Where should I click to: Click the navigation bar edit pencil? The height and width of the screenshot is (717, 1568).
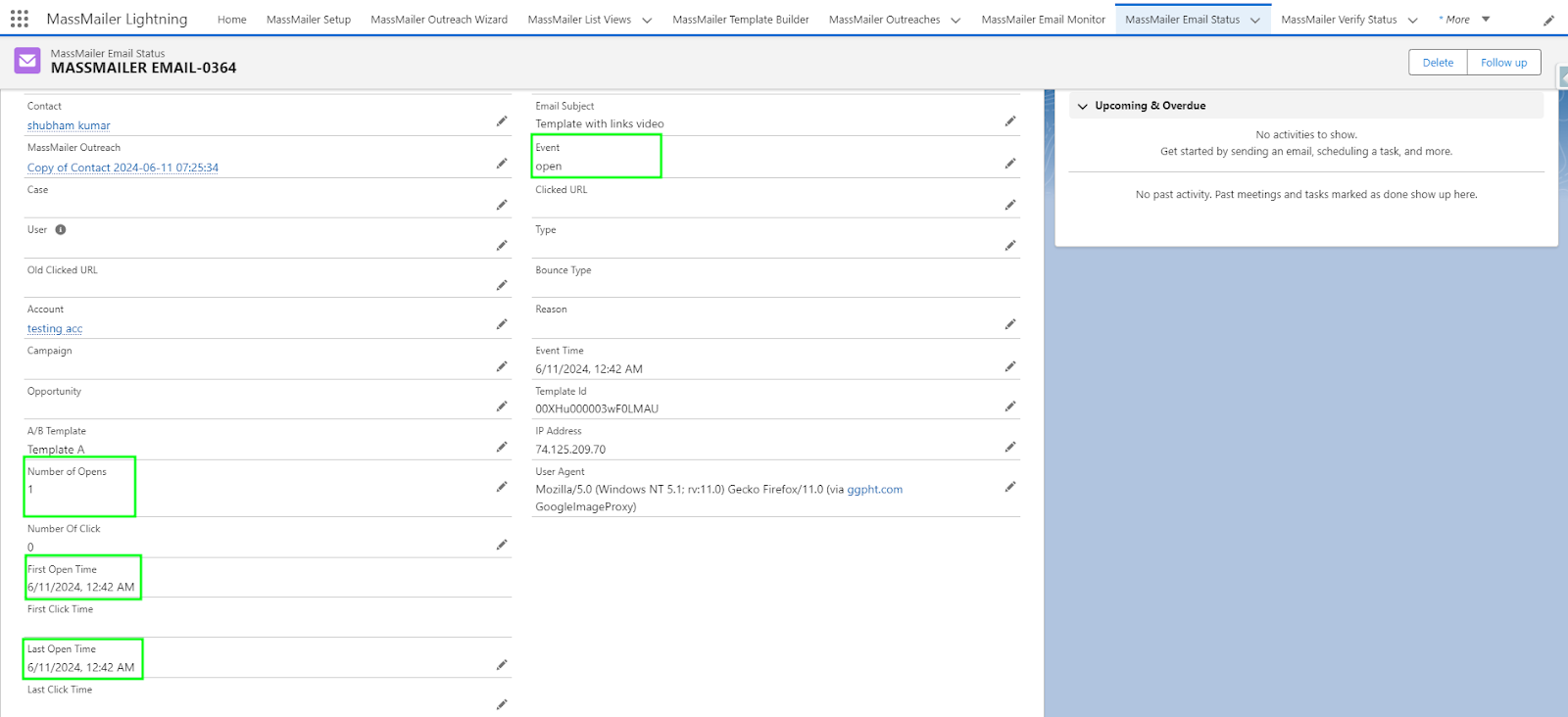click(1548, 20)
